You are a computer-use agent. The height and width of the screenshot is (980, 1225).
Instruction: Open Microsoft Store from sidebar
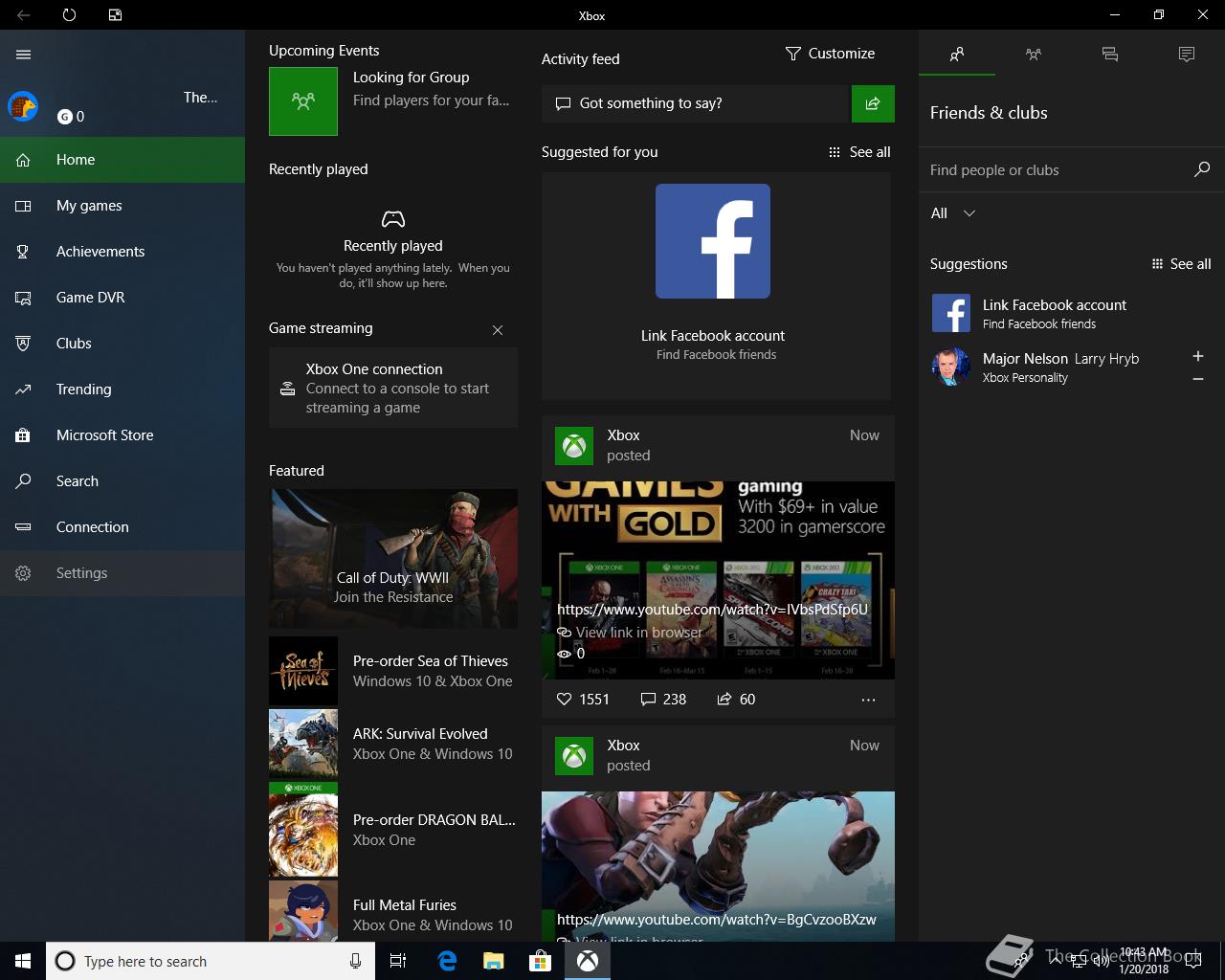pos(122,435)
